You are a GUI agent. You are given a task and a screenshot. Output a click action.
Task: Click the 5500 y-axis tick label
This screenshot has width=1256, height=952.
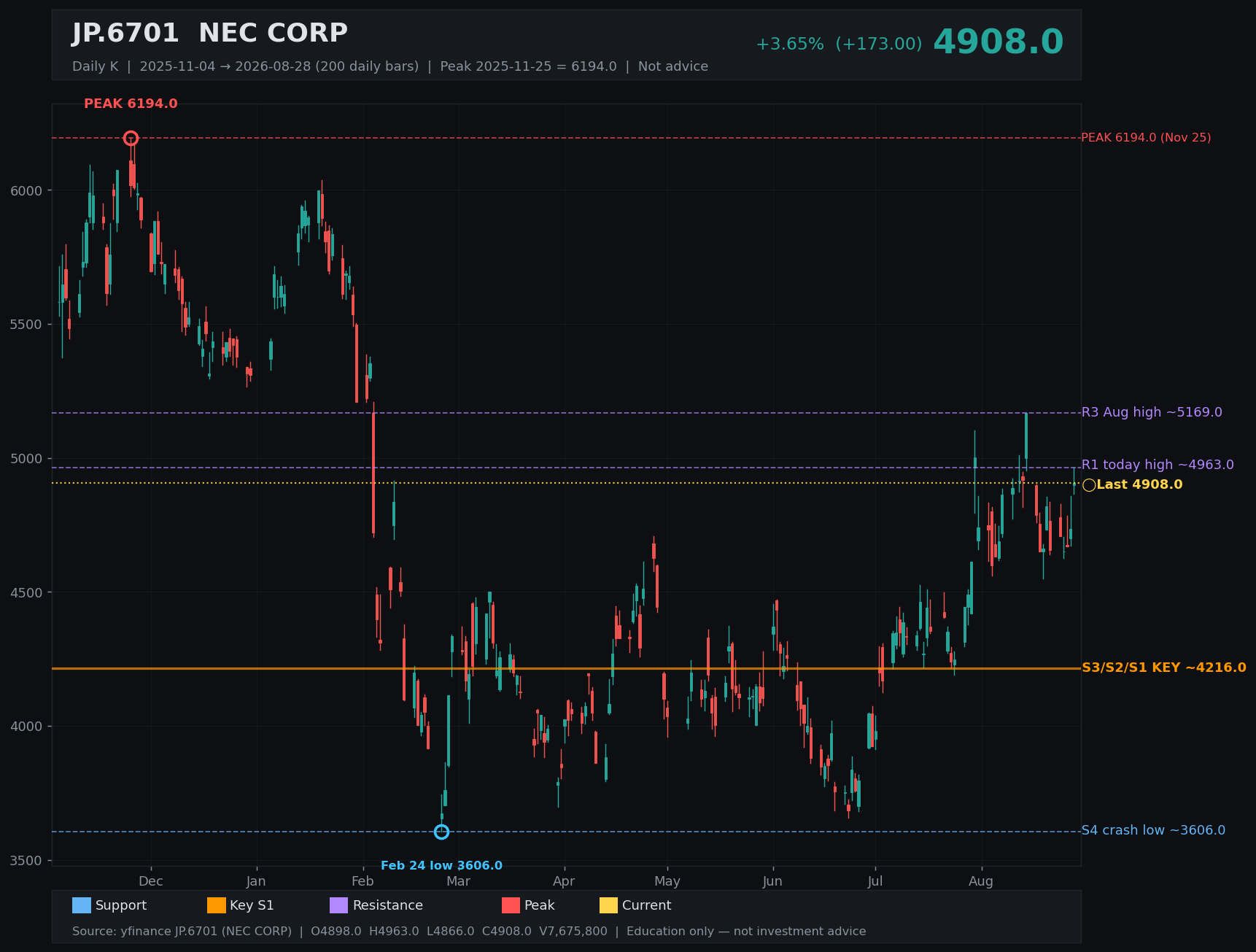point(26,325)
